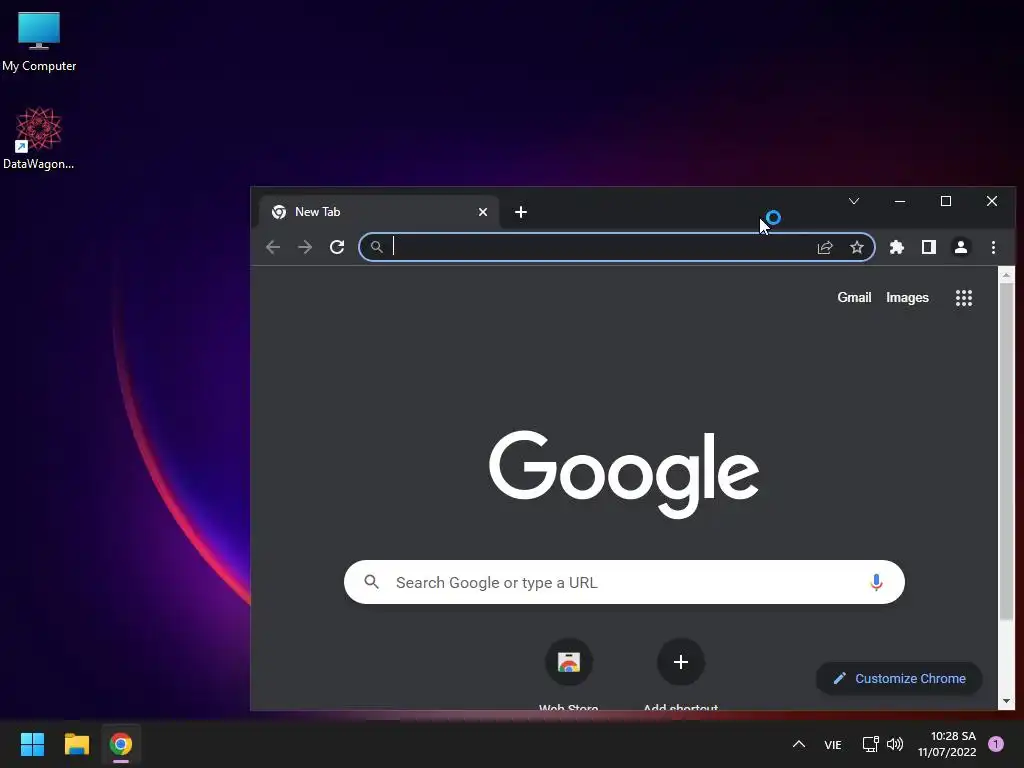This screenshot has width=1024, height=768.
Task: Click the scrollbar up arrow
Action: pos(1006,275)
